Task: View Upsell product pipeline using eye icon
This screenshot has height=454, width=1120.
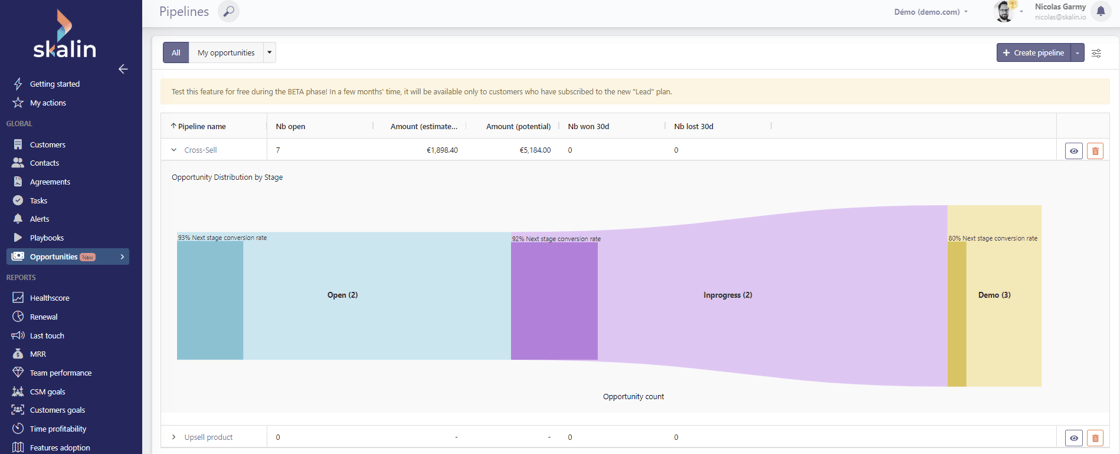Action: click(1074, 438)
